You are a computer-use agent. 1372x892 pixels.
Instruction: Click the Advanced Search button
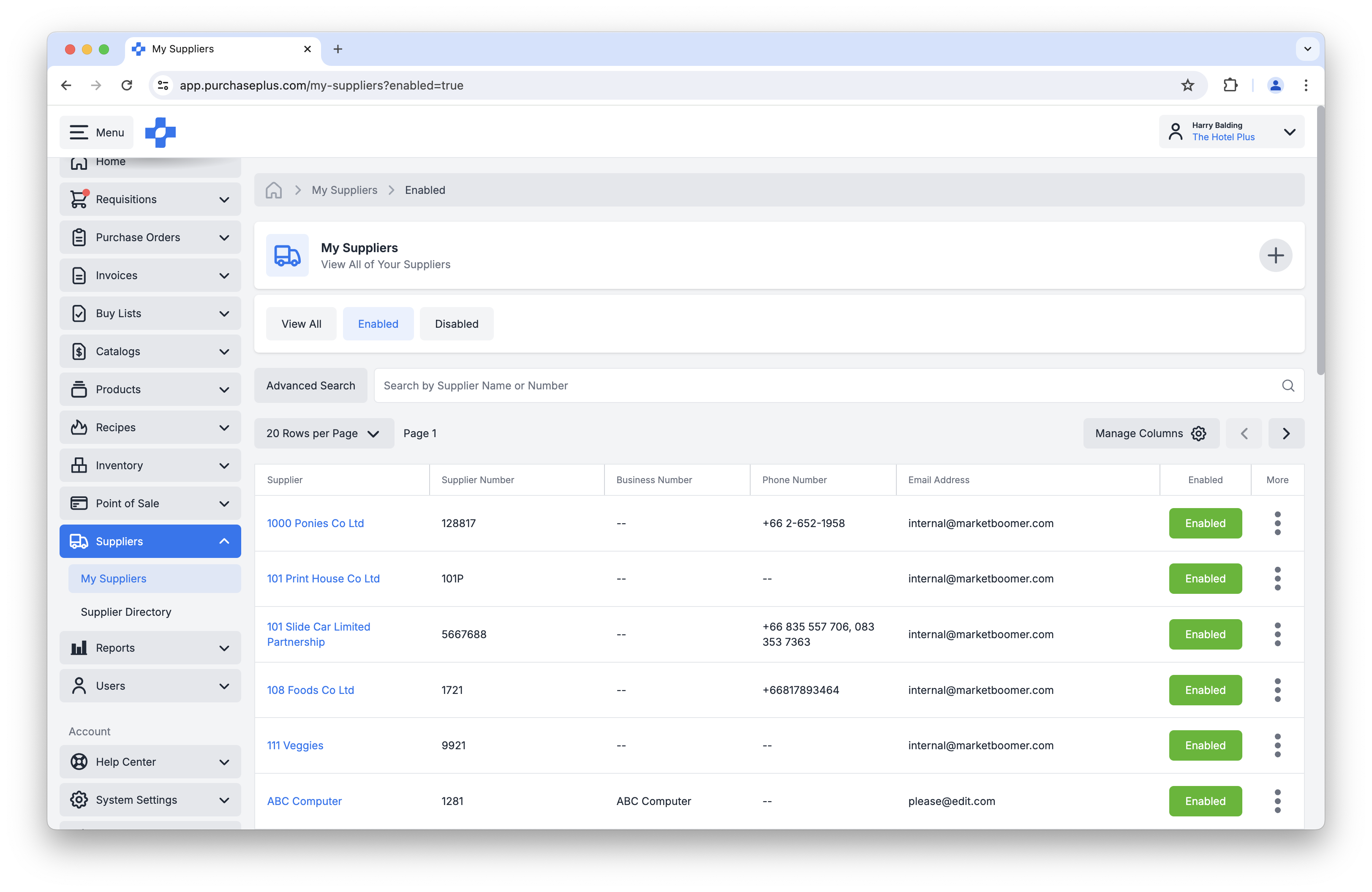[310, 386]
